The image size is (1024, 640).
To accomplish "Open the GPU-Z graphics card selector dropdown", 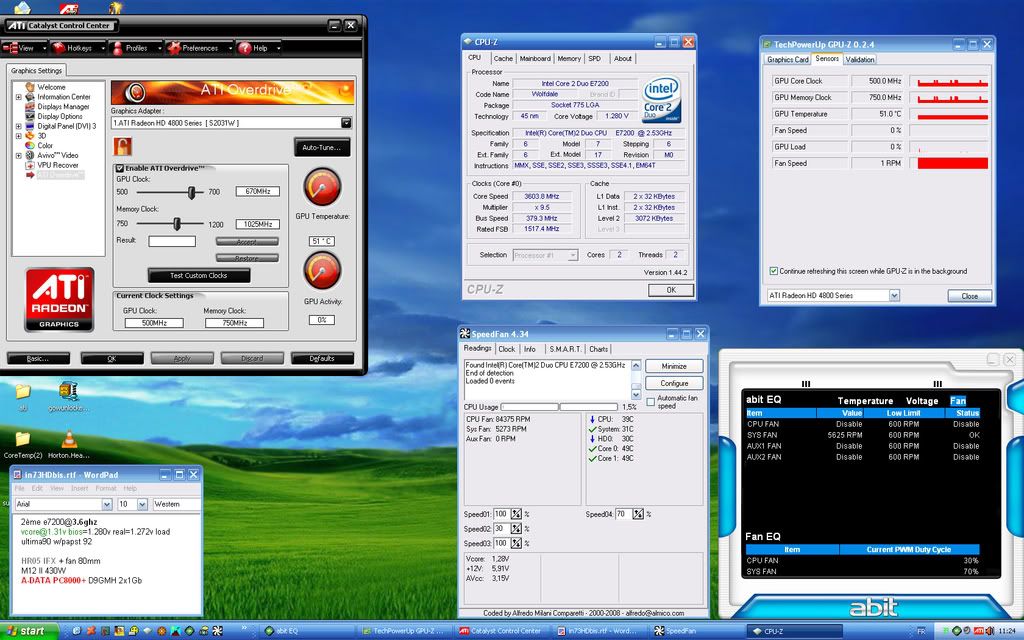I will pos(893,296).
